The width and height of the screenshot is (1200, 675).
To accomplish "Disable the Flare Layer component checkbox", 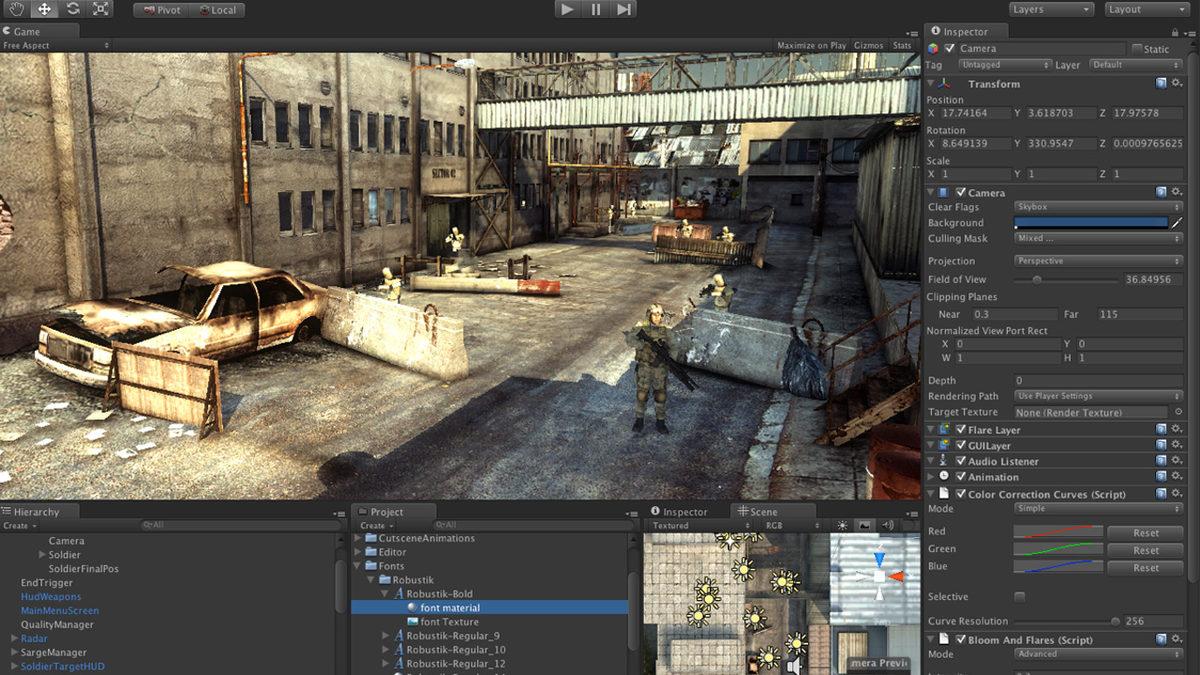I will point(961,430).
